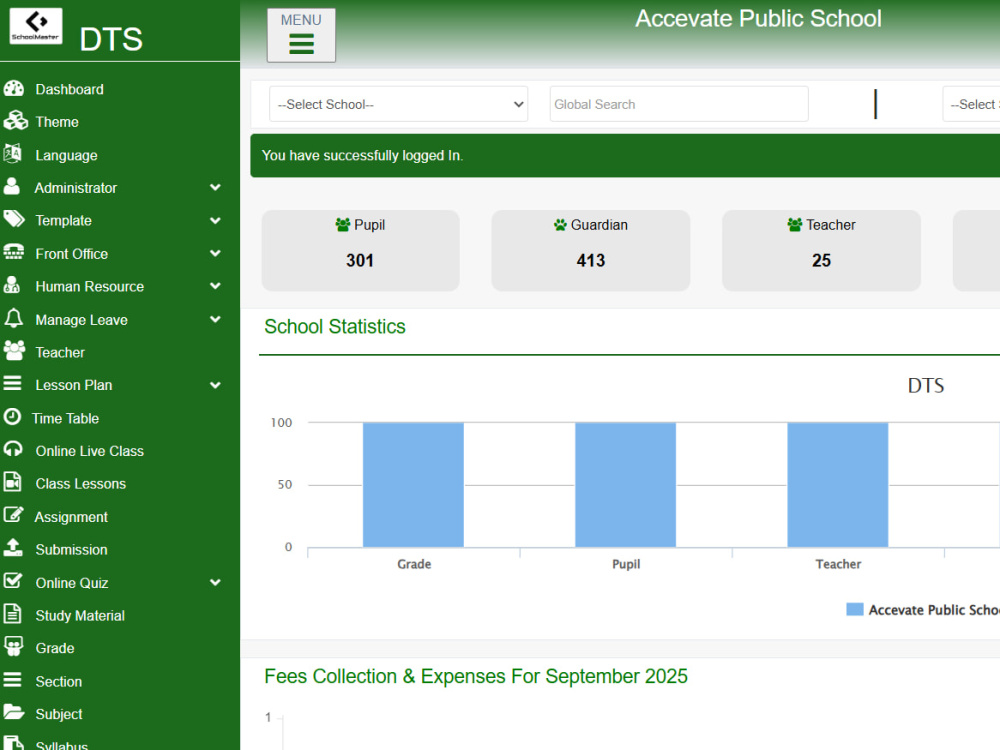Click the Grade icon in sidebar

[13, 647]
